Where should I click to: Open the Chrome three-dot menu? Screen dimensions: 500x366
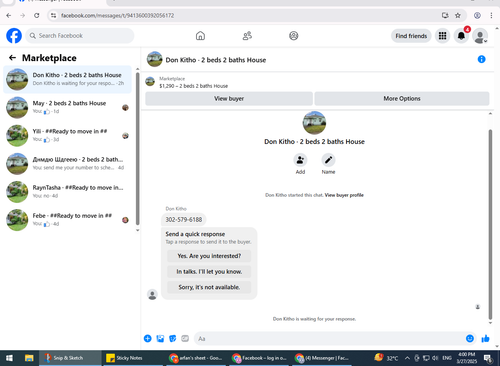[491, 15]
